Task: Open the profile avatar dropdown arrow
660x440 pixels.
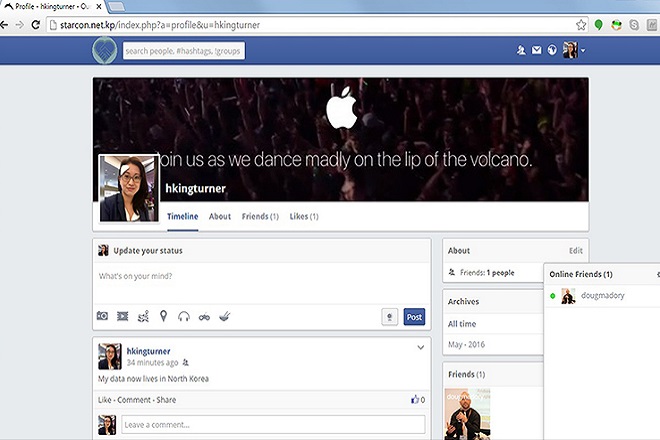Action: [x=583, y=51]
